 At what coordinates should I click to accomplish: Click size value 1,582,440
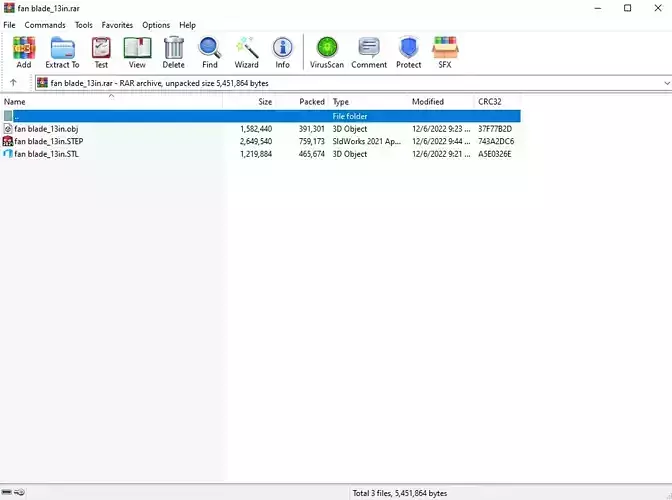click(x=256, y=129)
